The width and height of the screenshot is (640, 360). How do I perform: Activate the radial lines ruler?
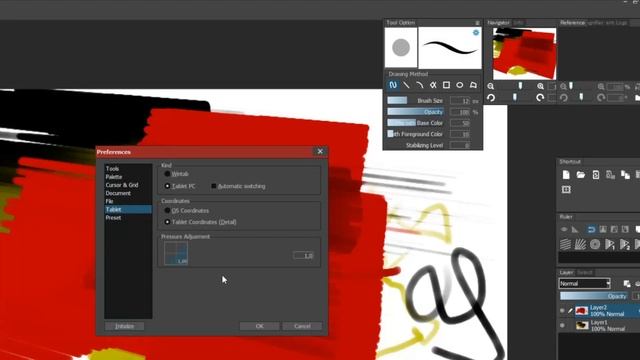pyautogui.click(x=580, y=244)
